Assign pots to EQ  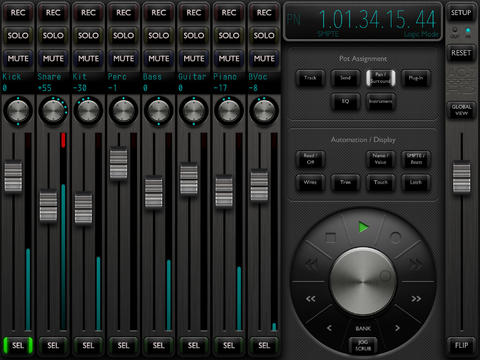pos(345,101)
